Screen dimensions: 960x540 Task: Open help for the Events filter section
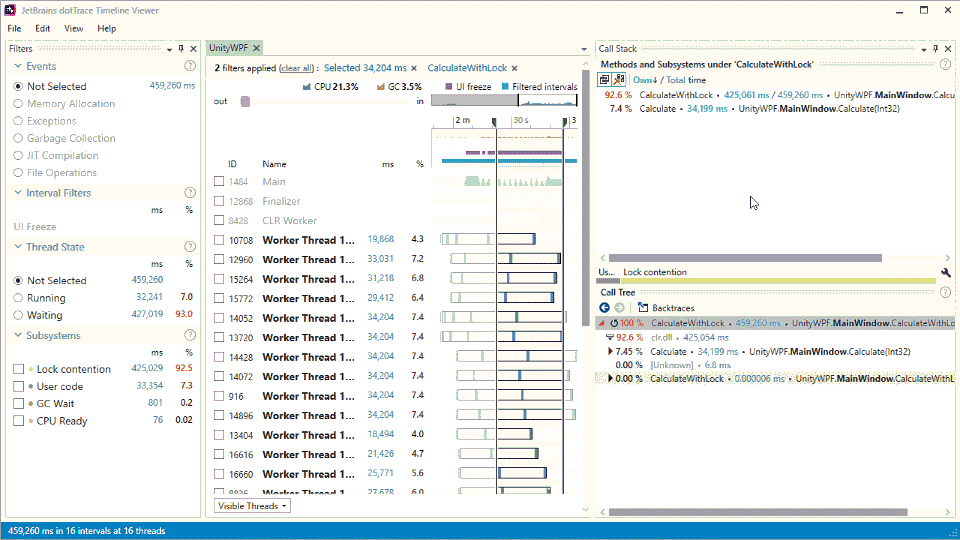tap(190, 66)
